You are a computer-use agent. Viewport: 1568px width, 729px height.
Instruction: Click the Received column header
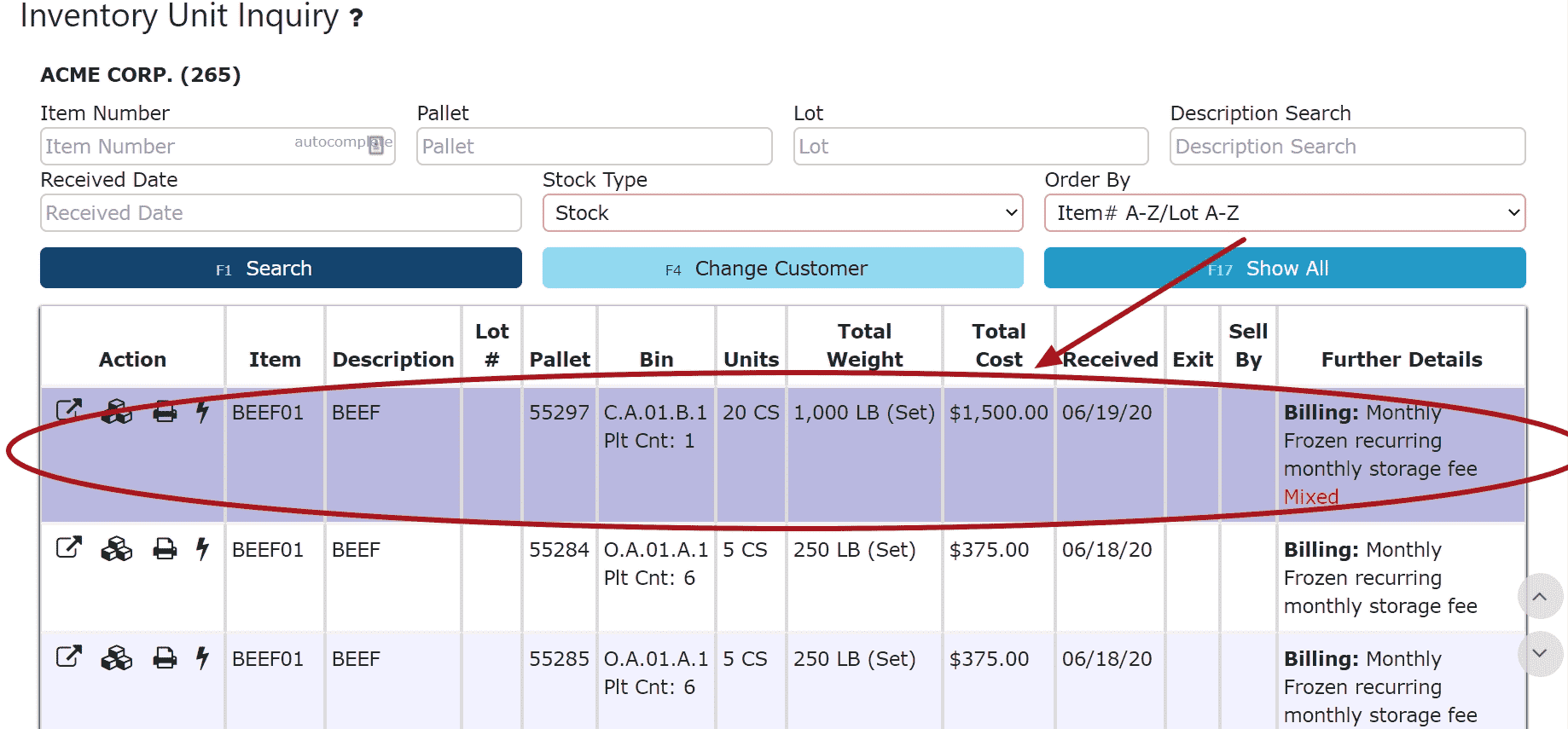click(x=1110, y=360)
